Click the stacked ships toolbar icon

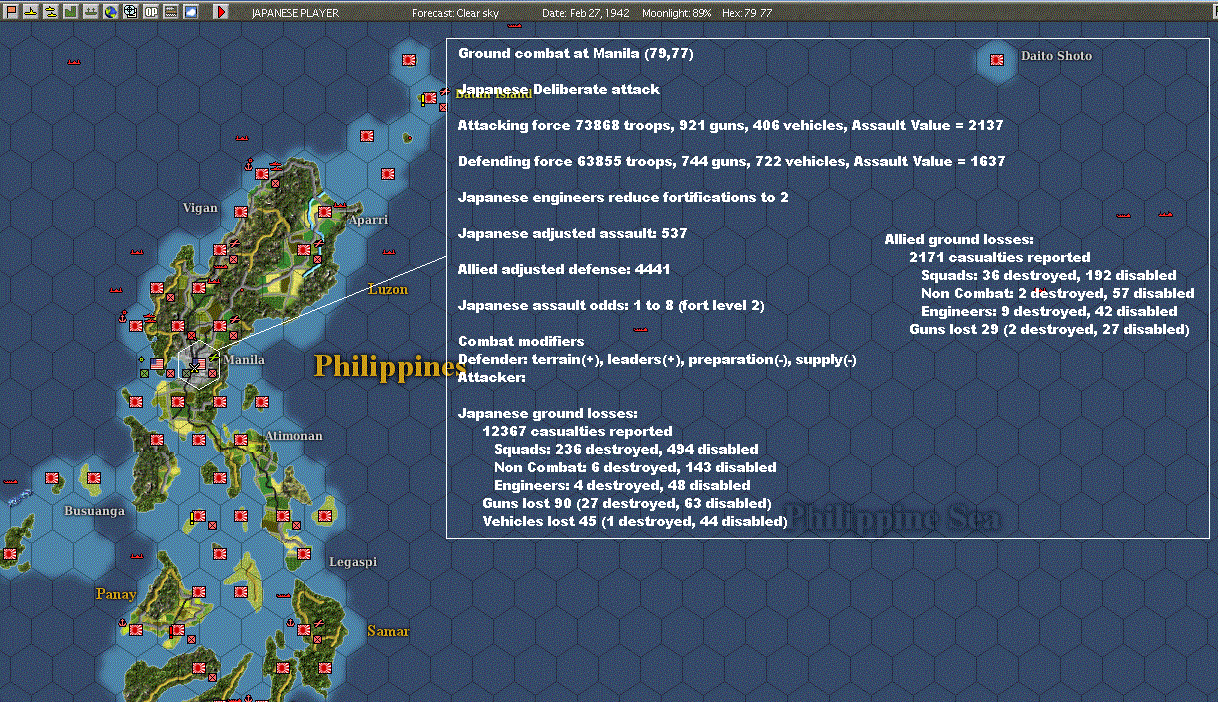point(51,12)
